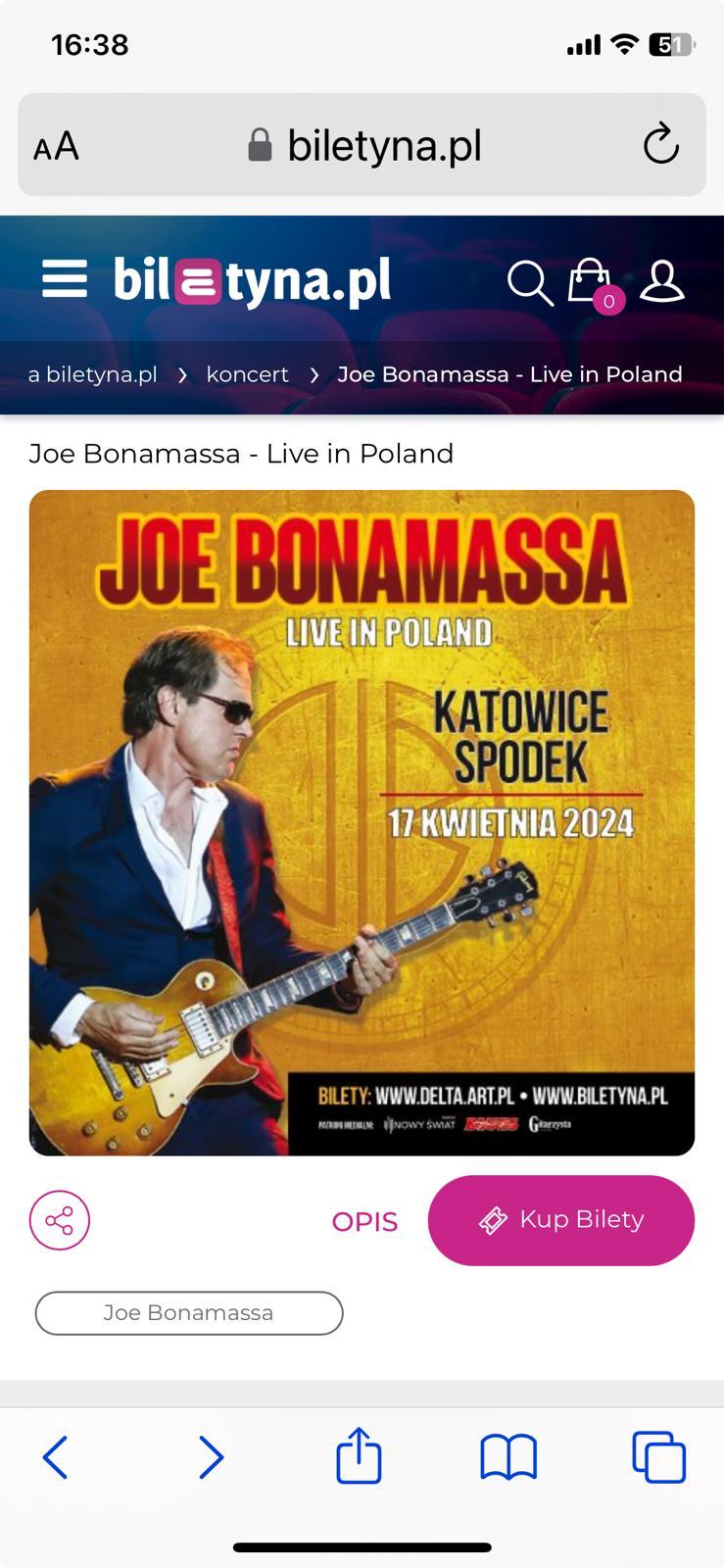Tap the biletyna.pl address field

point(362,145)
